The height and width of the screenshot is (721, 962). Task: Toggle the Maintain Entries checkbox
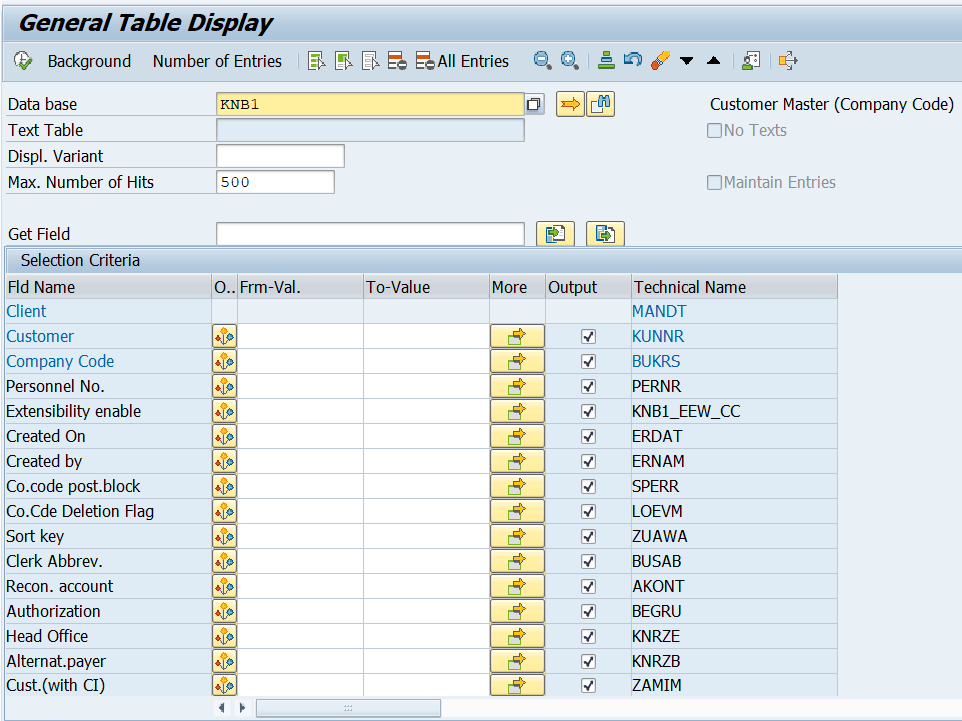714,183
